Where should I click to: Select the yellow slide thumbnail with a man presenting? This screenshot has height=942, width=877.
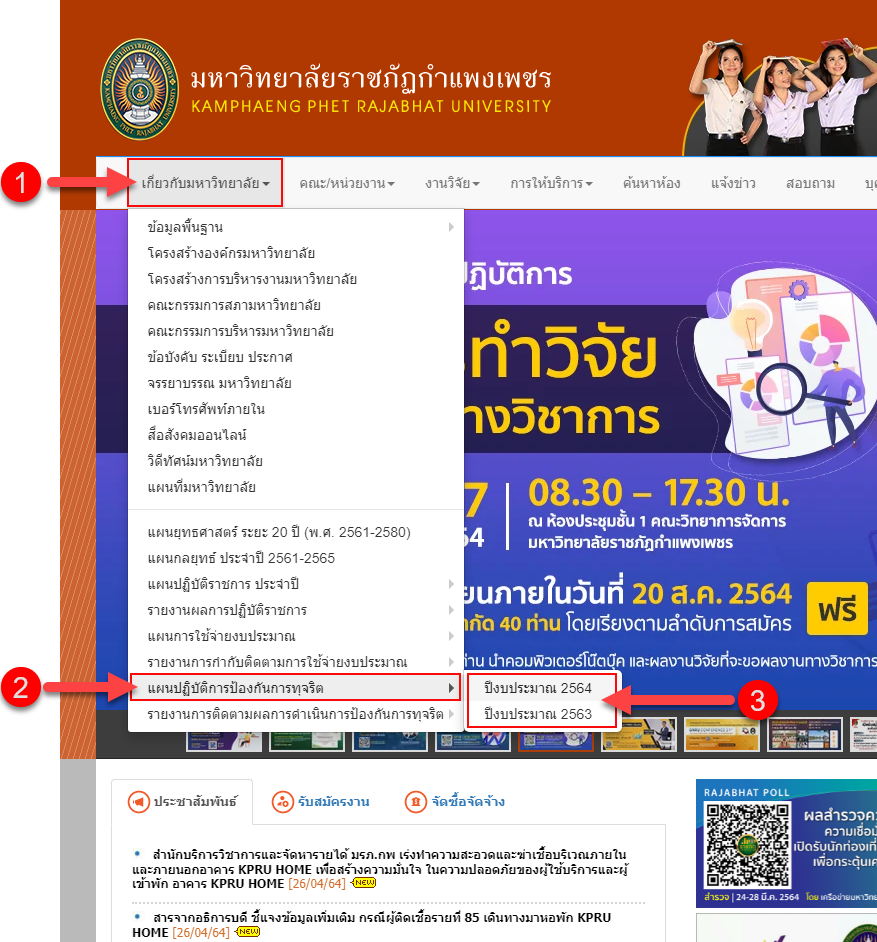pyautogui.click(x=639, y=734)
